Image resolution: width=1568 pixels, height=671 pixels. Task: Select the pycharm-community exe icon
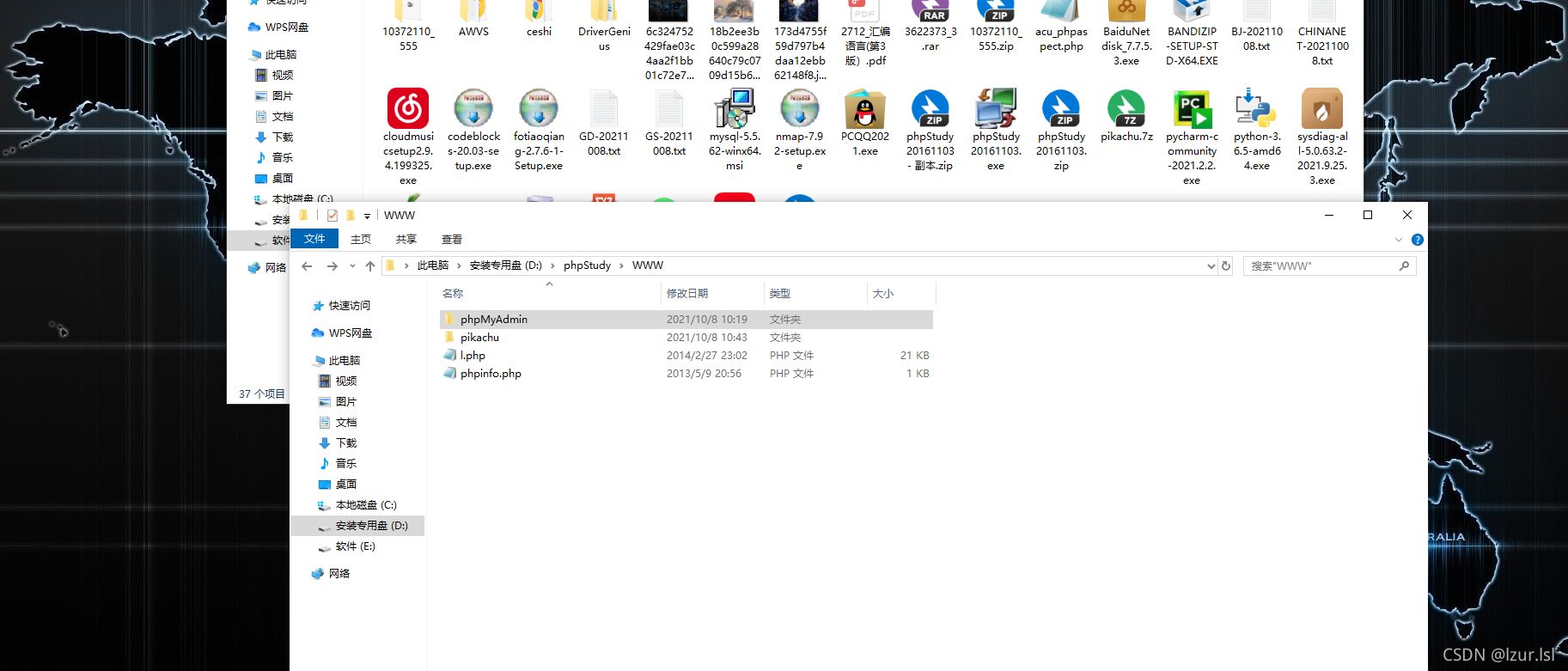point(1192,108)
